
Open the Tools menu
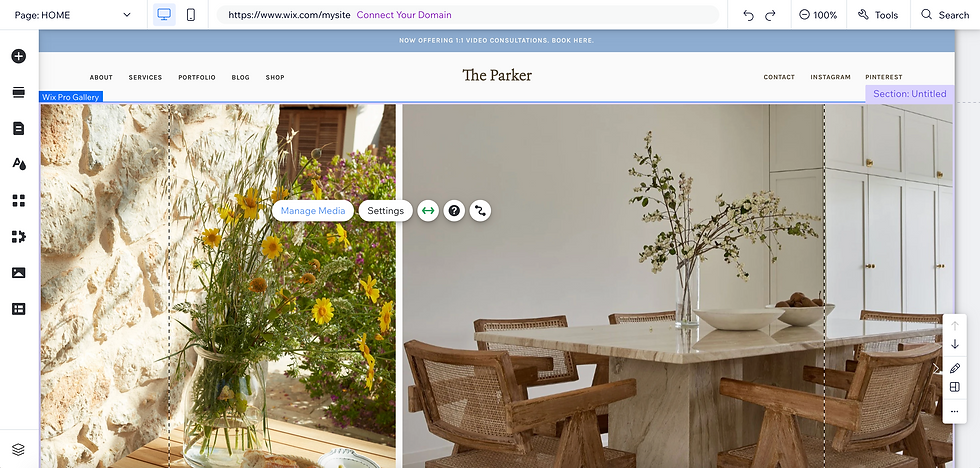tap(878, 15)
